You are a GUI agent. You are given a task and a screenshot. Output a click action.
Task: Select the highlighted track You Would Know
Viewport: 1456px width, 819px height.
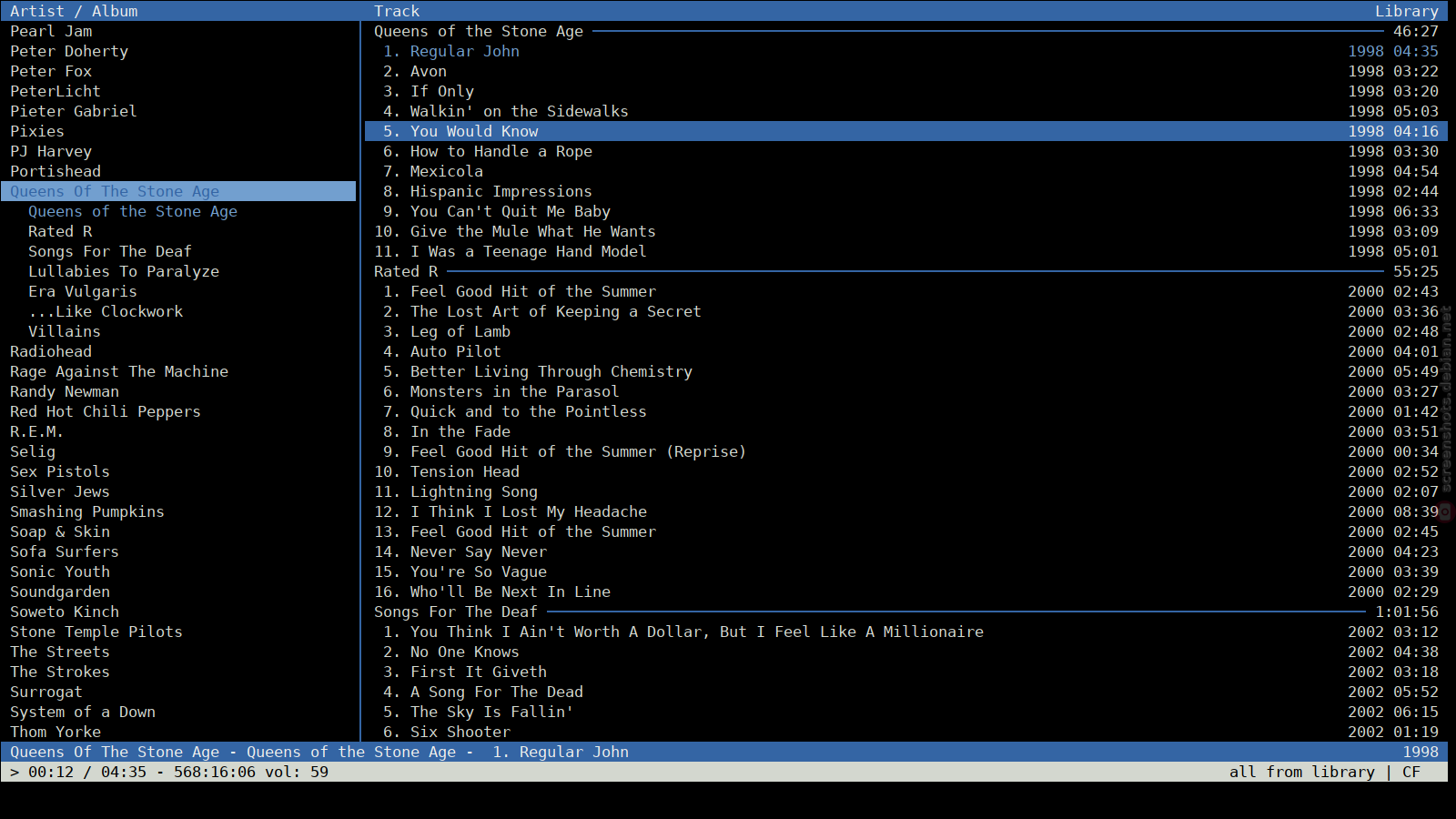click(906, 131)
